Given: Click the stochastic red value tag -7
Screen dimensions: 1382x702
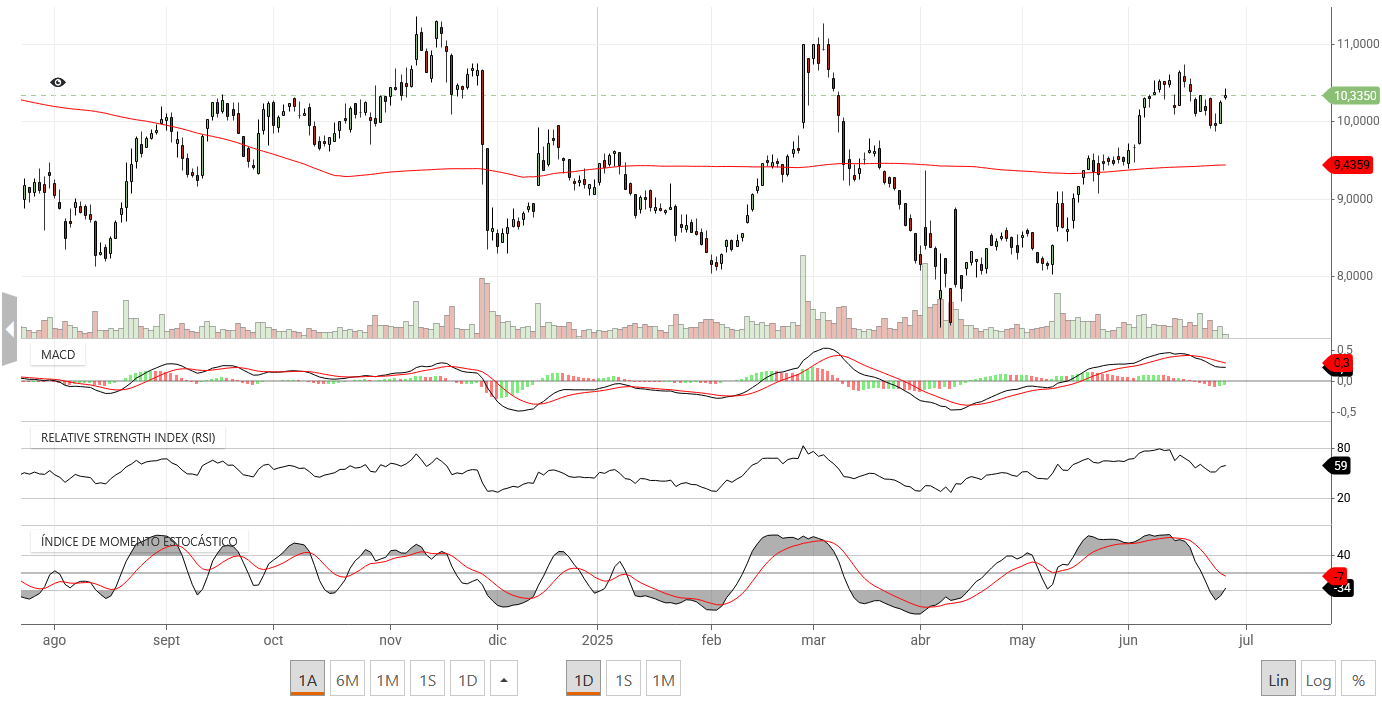Looking at the screenshot, I should coord(1338,576).
